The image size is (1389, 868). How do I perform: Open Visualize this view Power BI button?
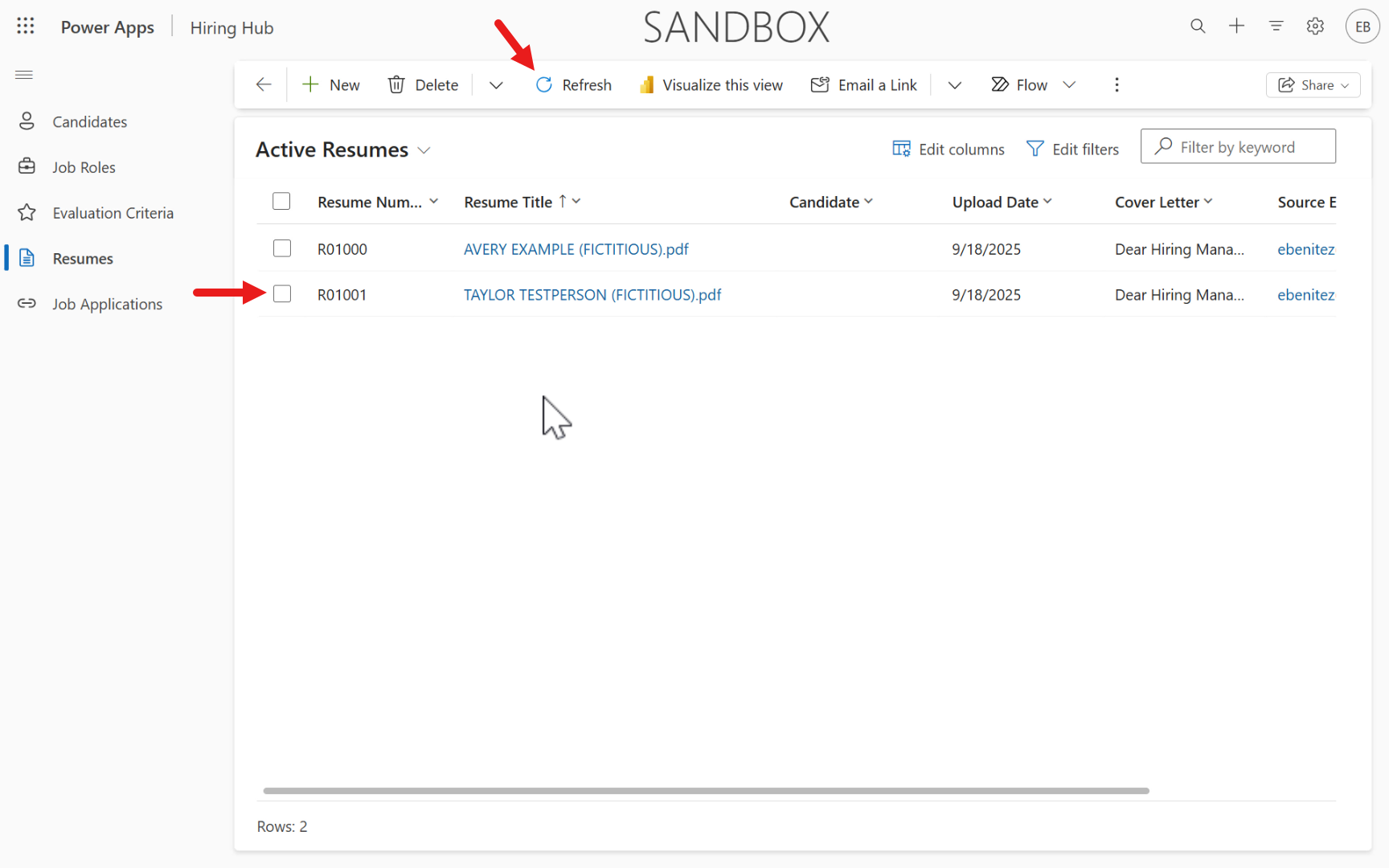tap(711, 85)
